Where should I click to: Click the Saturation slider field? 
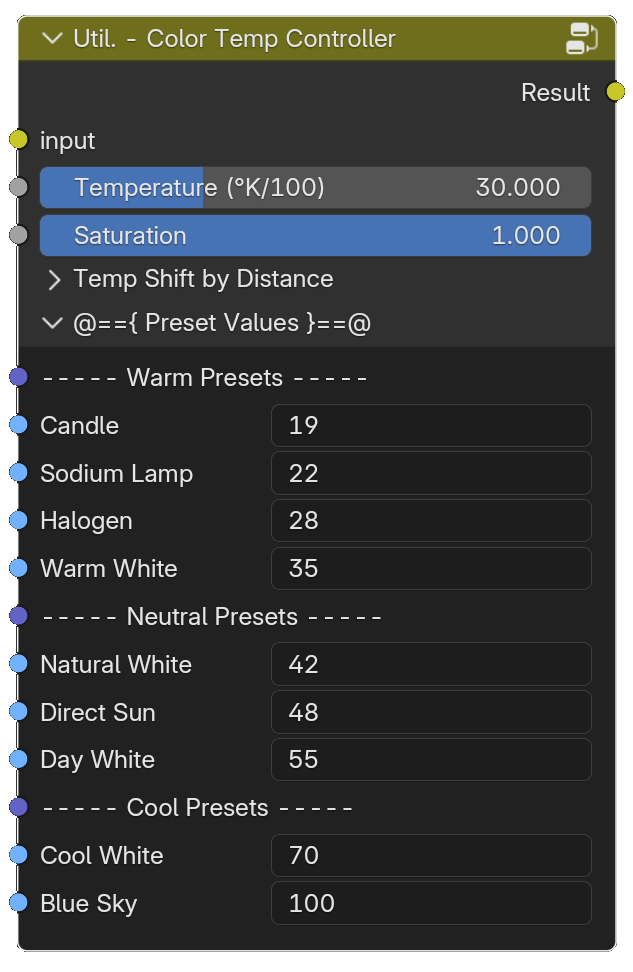click(x=316, y=236)
